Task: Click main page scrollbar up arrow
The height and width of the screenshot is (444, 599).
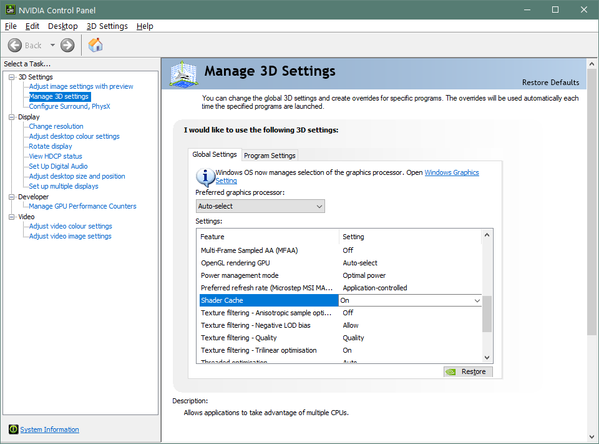Action: tap(592, 64)
